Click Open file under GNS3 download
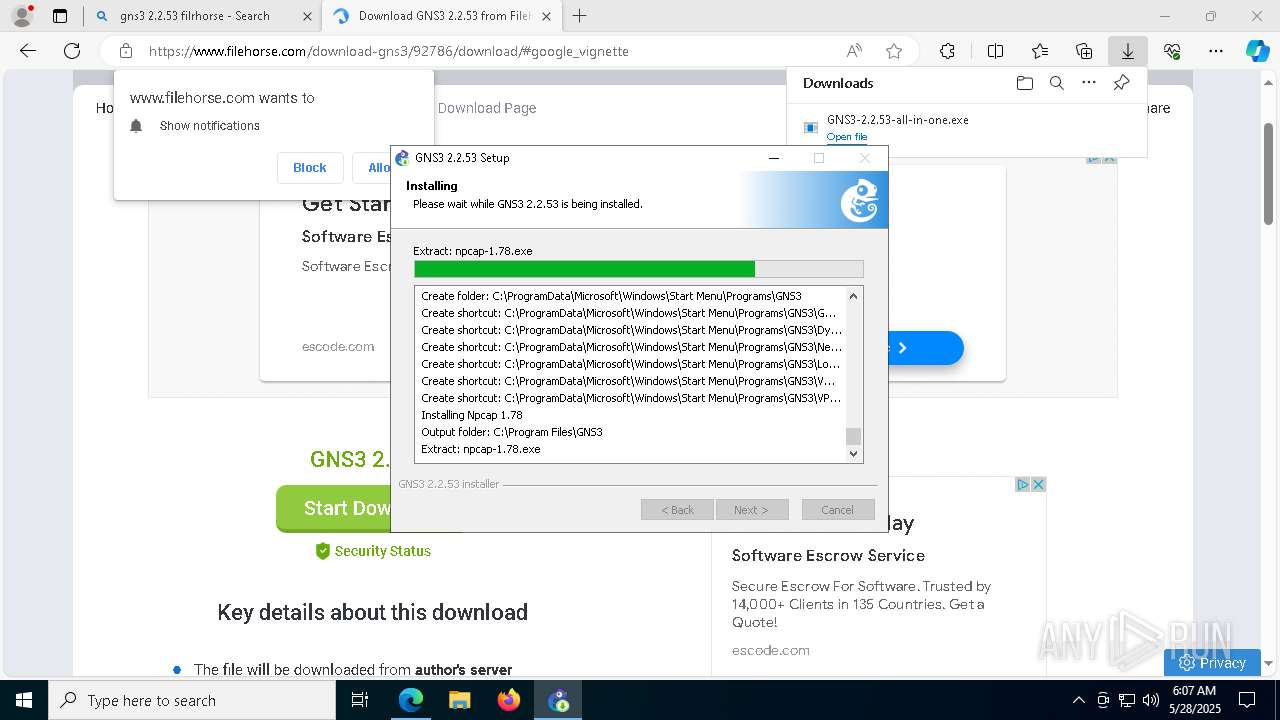Screen dimensions: 1280x720 (x=847, y=137)
